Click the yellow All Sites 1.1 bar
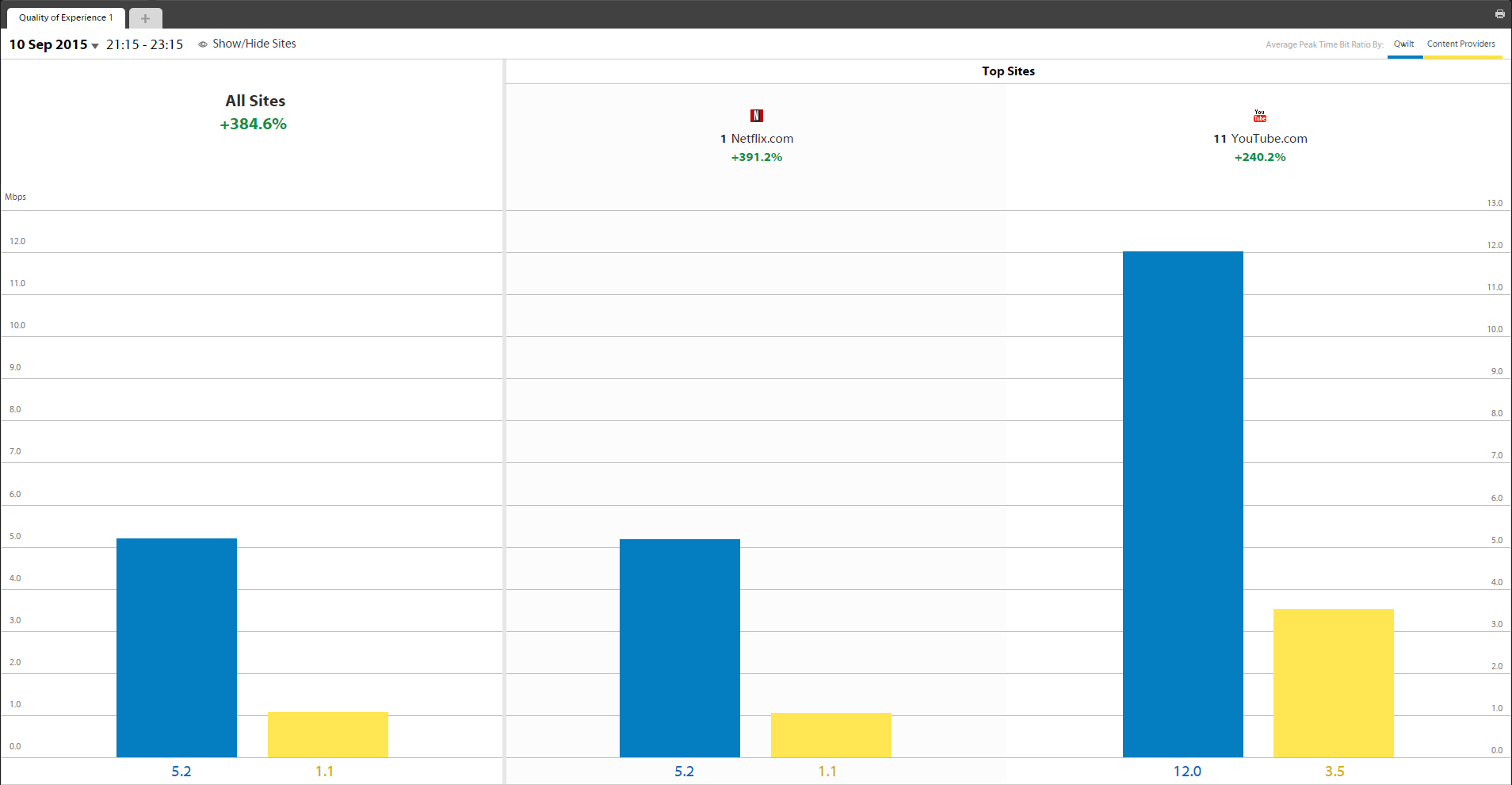This screenshot has width=1512, height=785. (x=328, y=734)
